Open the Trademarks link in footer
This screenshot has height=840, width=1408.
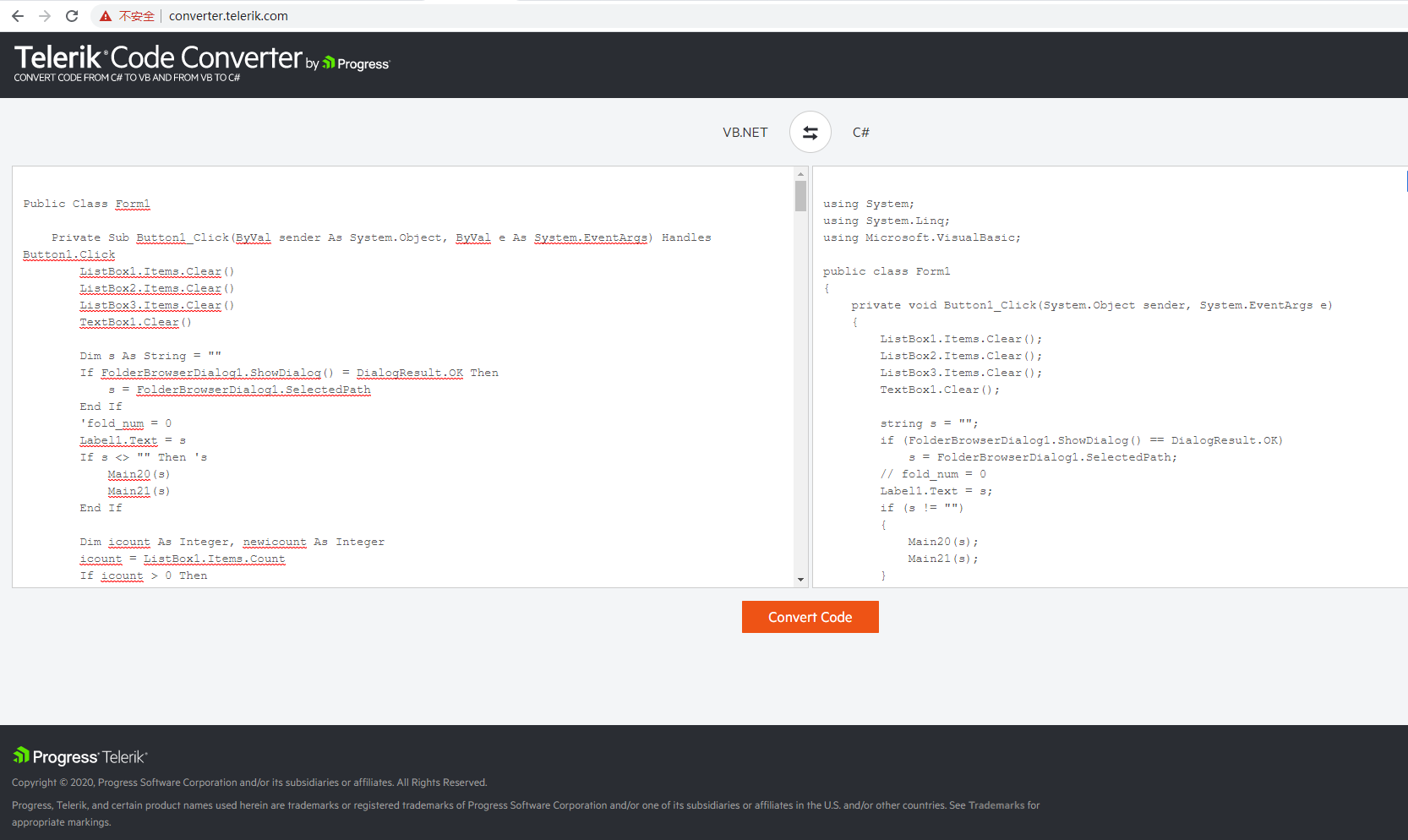click(x=996, y=805)
